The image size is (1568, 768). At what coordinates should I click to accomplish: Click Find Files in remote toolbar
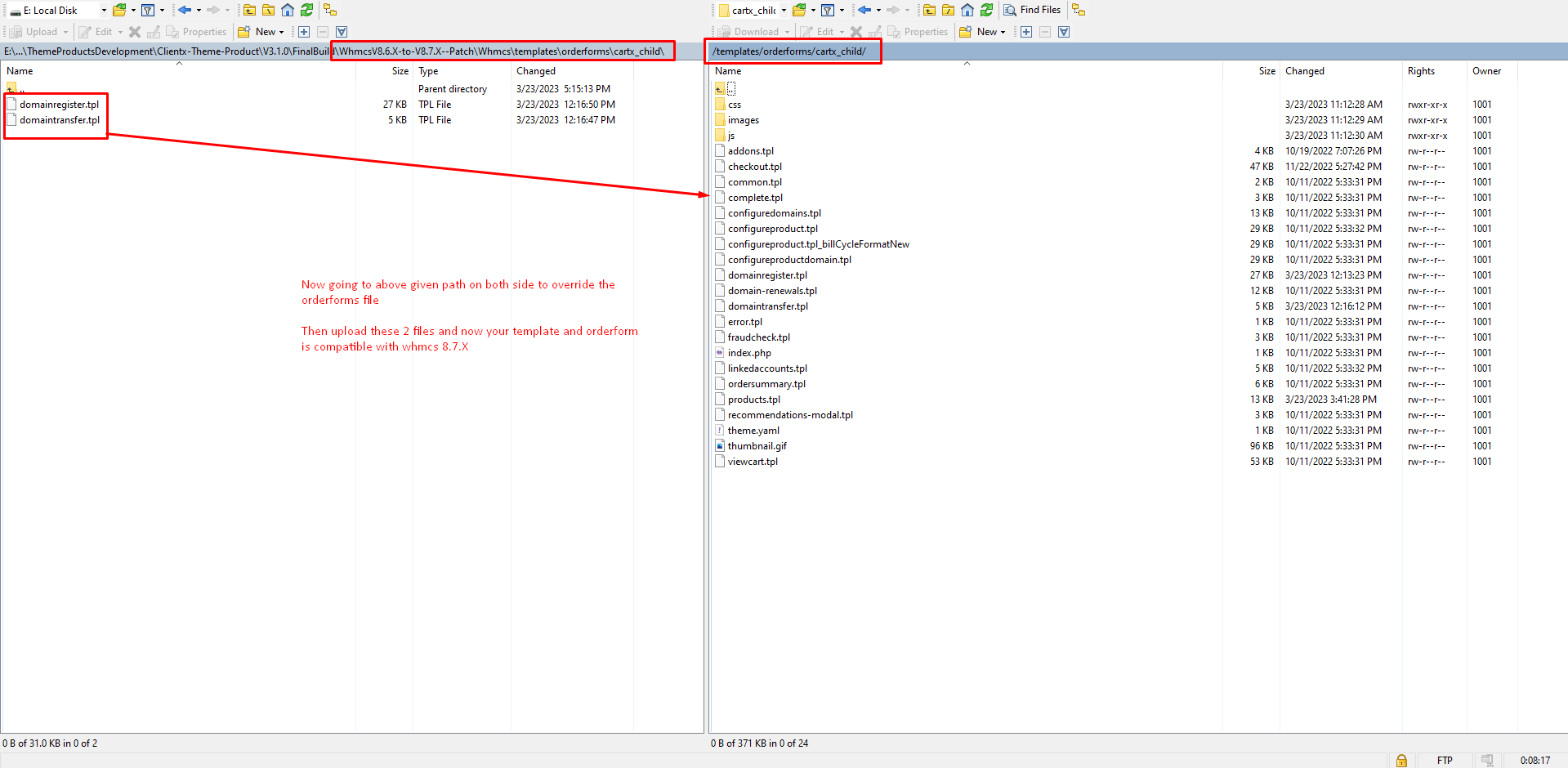click(1033, 10)
